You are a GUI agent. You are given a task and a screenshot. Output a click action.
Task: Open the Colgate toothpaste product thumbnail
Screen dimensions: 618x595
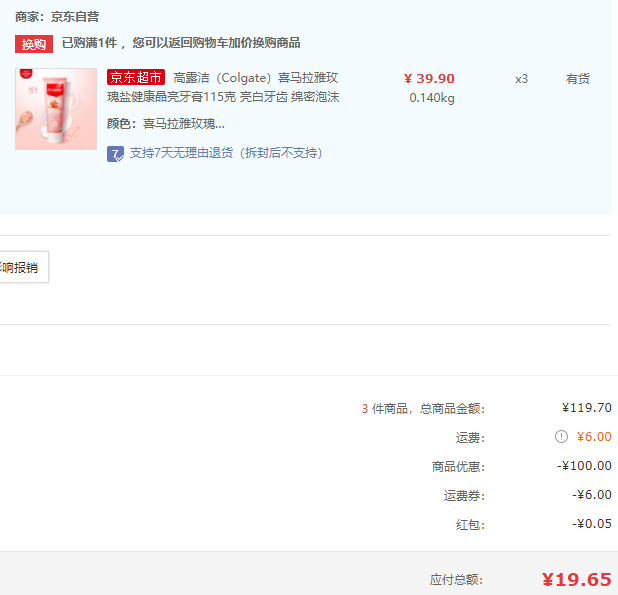(x=56, y=109)
